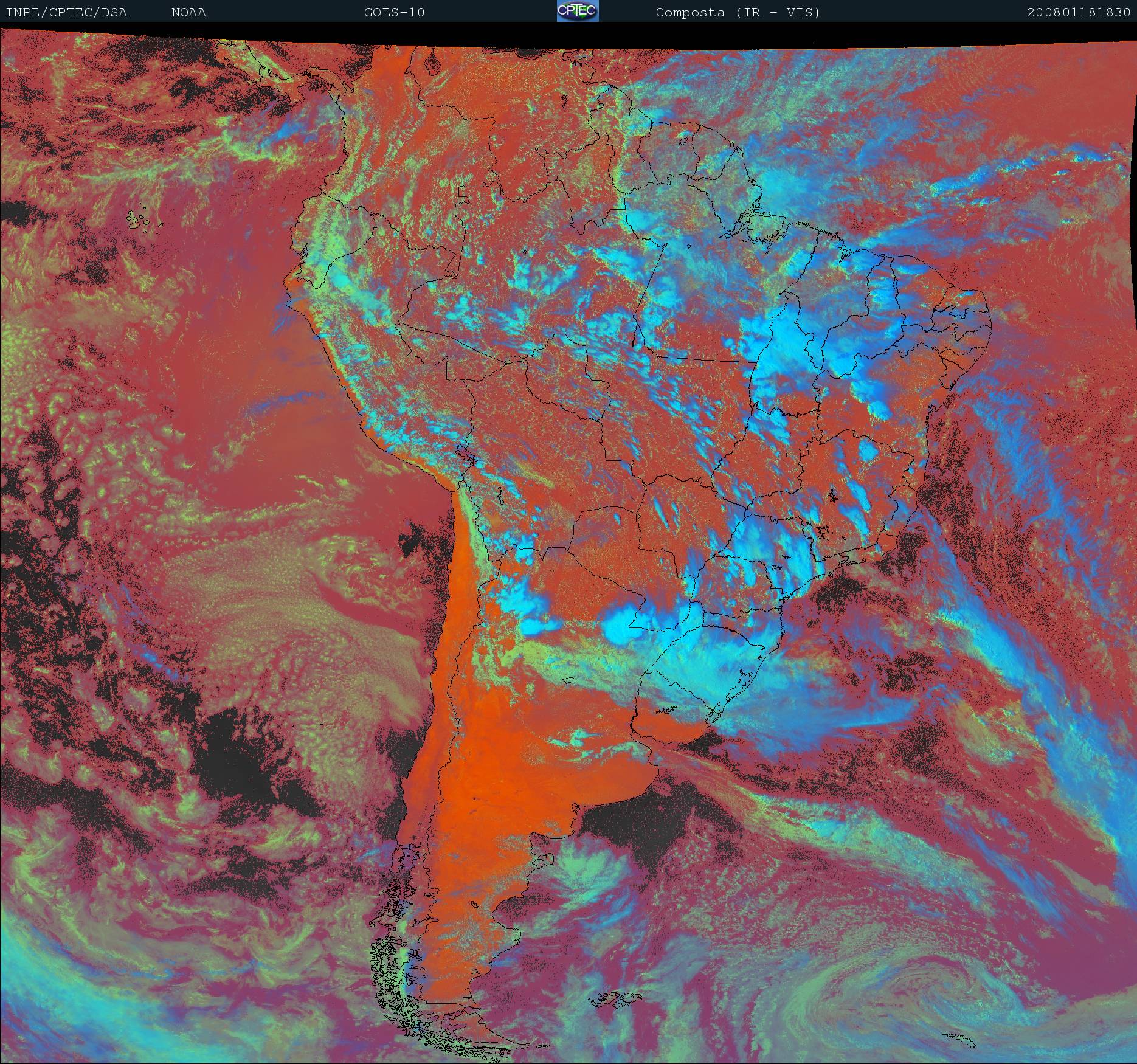Select the INPE/CPTEC/DSA header text
This screenshot has width=1137, height=1064.
tap(66, 12)
